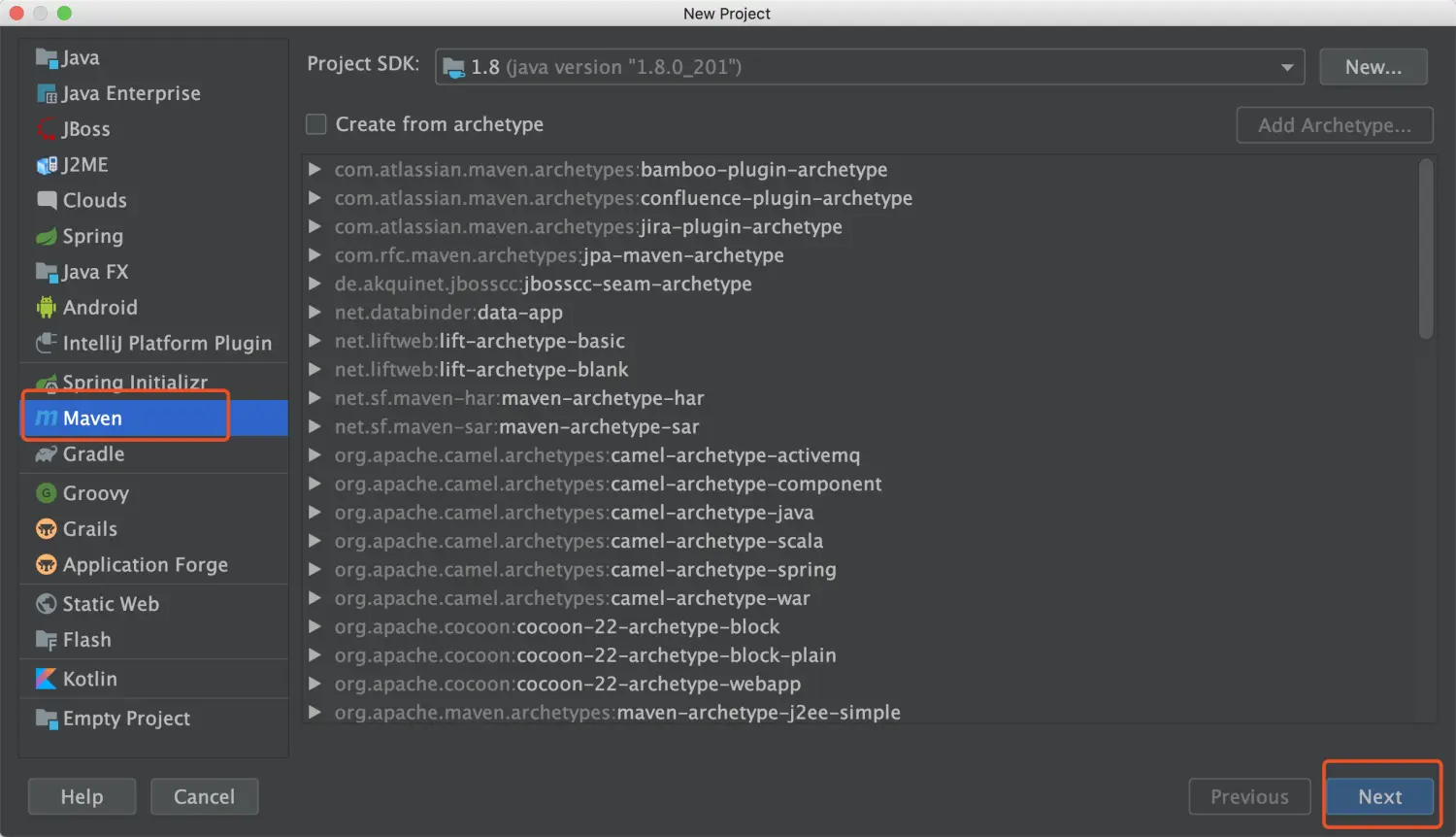Enable Create from archetype checkbox
The width and height of the screenshot is (1456, 837).
pyautogui.click(x=316, y=124)
